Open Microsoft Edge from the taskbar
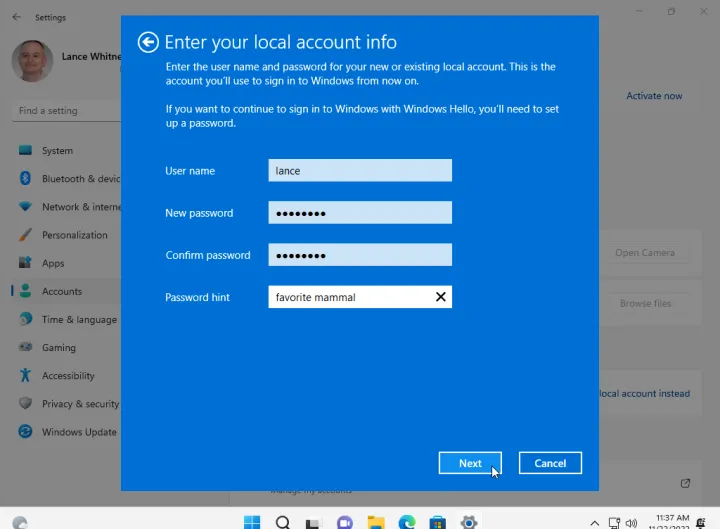The image size is (720, 529). 407,521
